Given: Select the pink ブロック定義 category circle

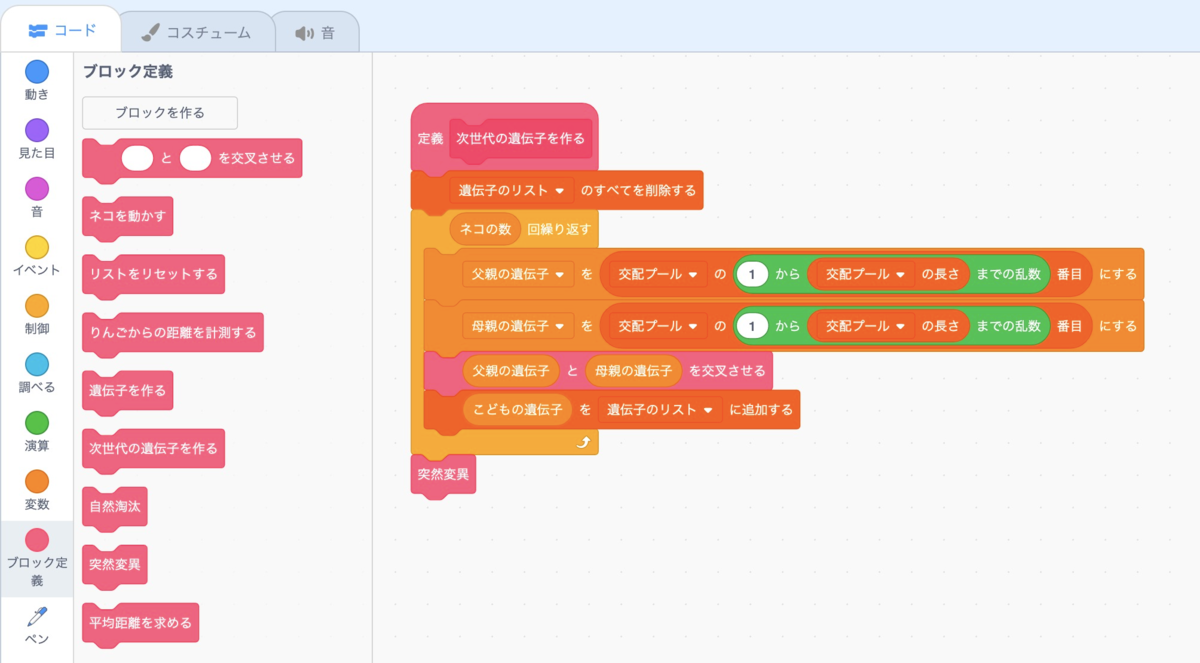Looking at the screenshot, I should click(37, 540).
